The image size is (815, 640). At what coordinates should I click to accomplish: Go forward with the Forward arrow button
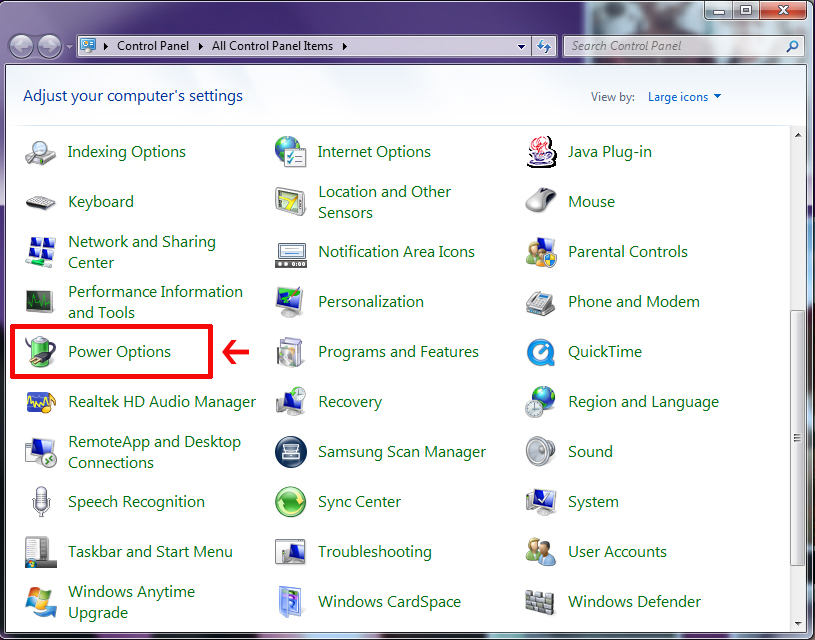49,46
